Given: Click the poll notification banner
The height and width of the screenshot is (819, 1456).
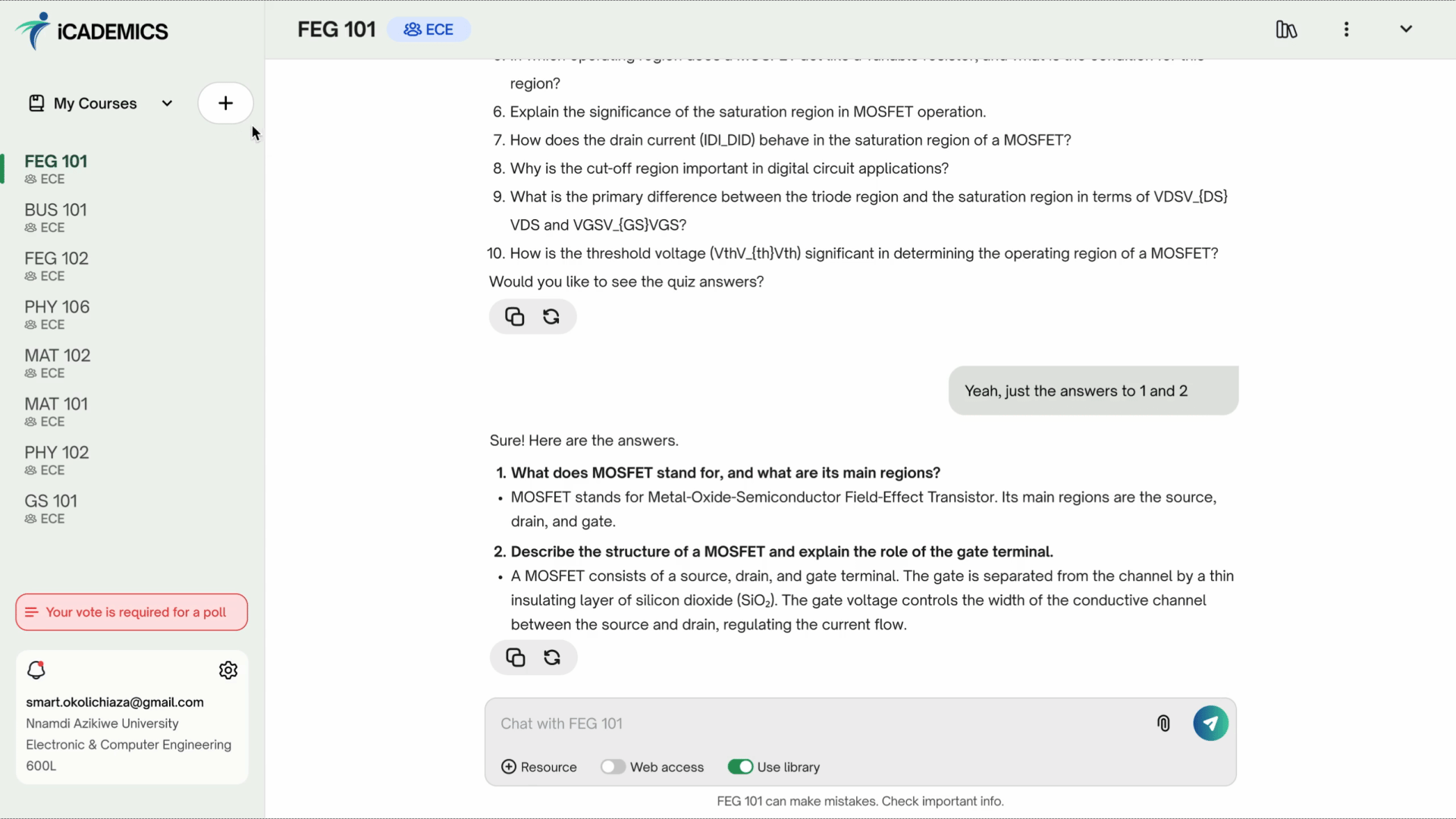Looking at the screenshot, I should [131, 612].
